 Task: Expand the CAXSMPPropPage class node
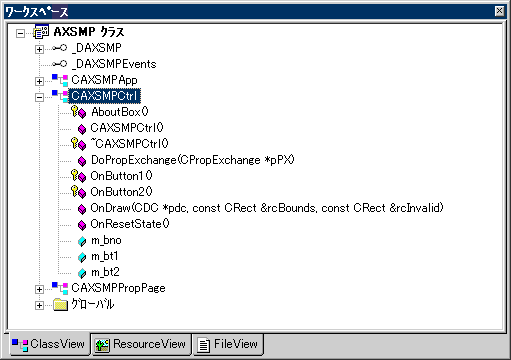39,289
